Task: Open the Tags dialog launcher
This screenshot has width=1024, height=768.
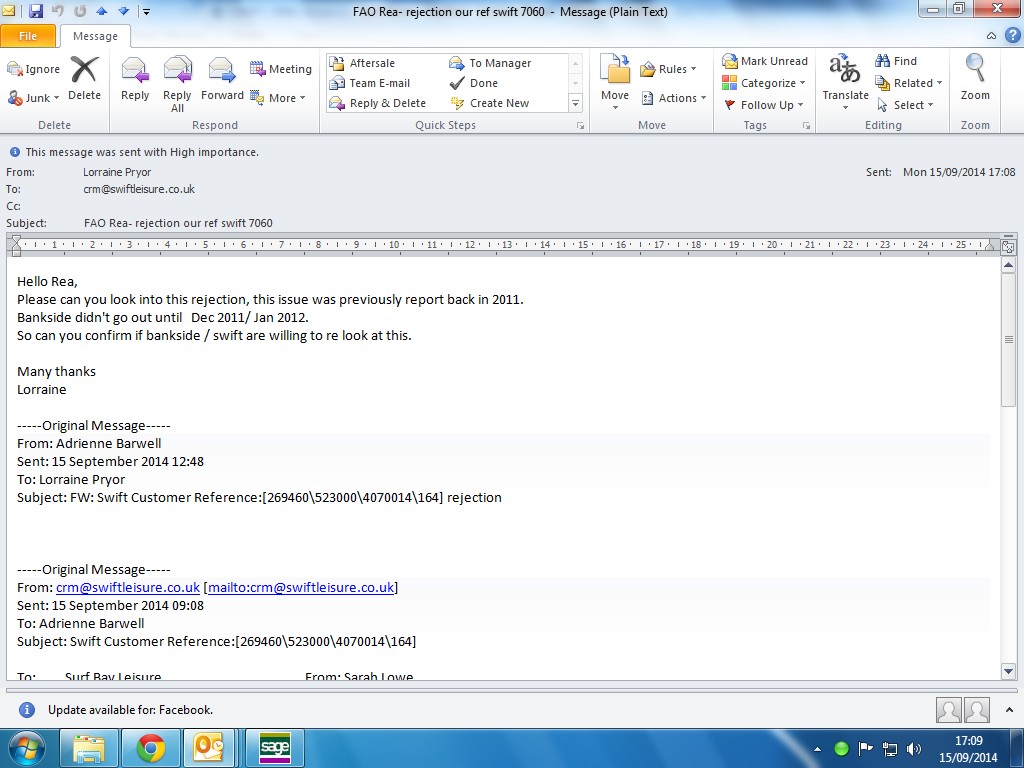Action: coord(807,125)
